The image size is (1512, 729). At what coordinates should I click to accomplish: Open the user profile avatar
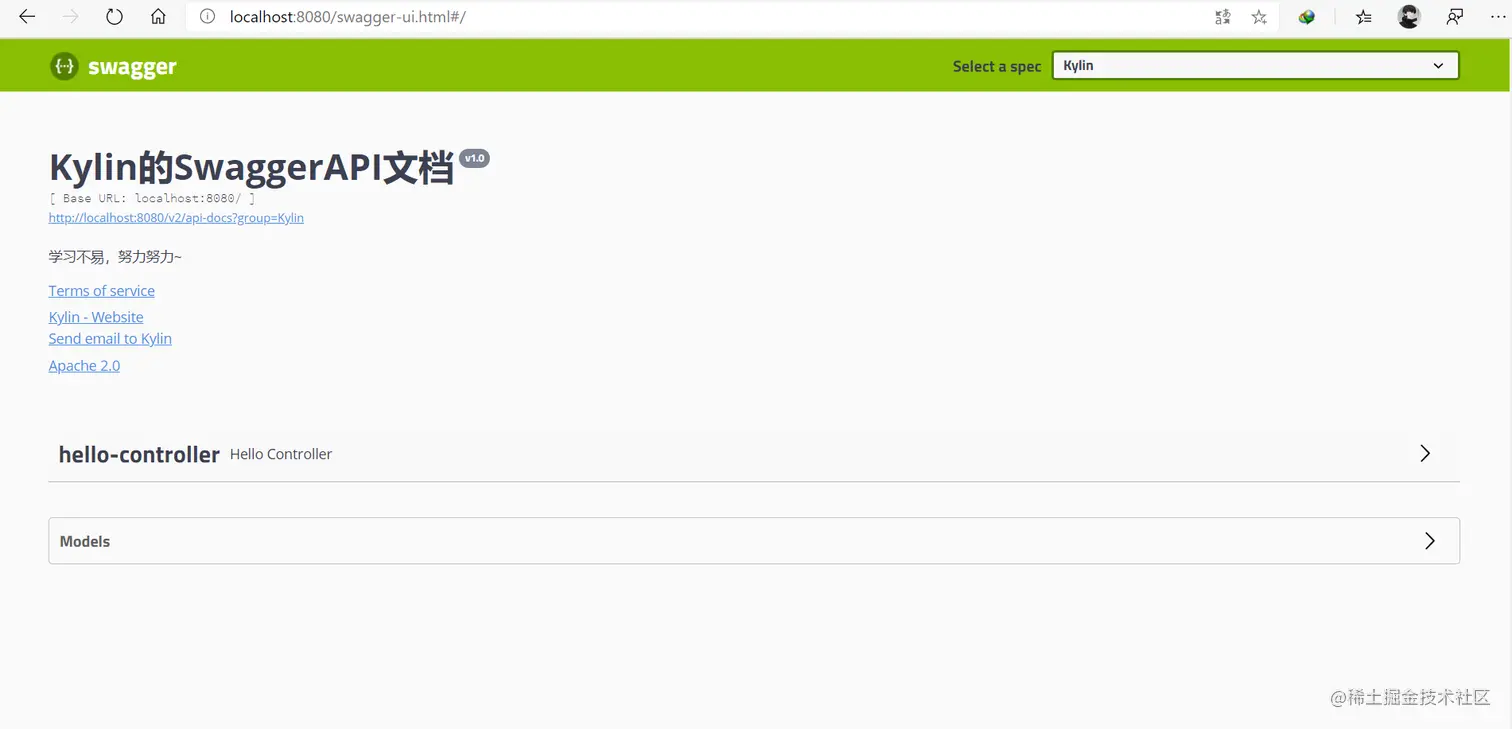click(1409, 17)
